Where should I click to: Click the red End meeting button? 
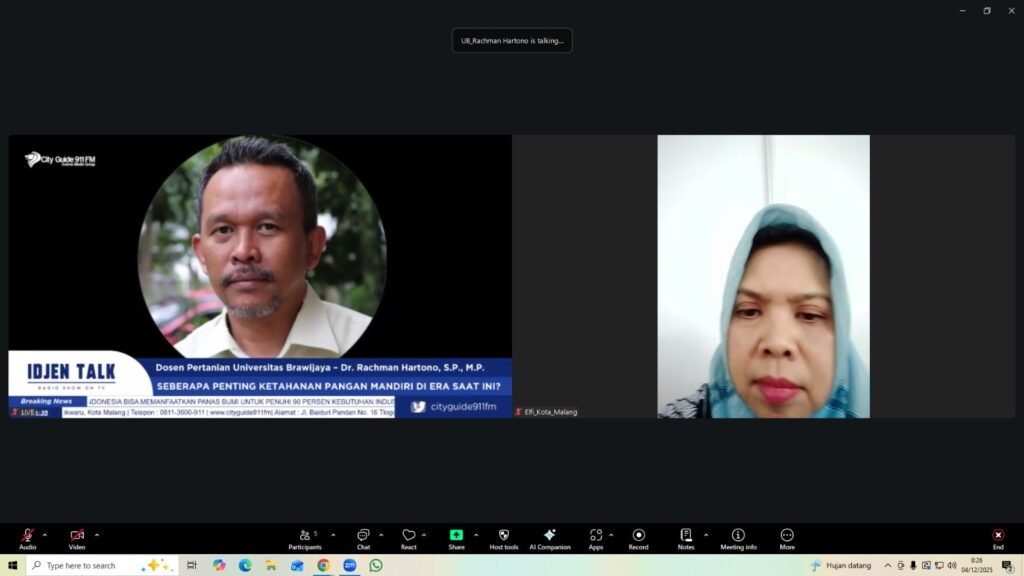(x=997, y=537)
